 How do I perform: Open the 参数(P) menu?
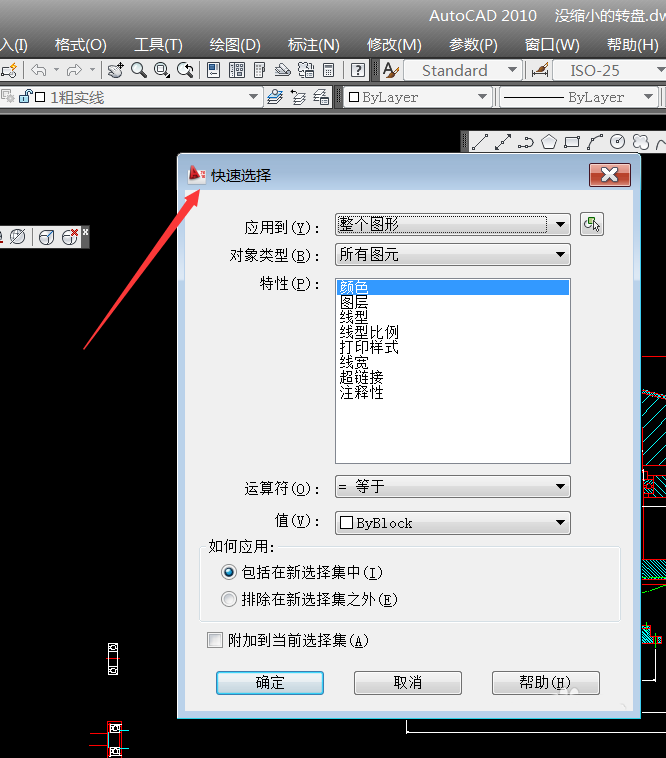coord(473,45)
